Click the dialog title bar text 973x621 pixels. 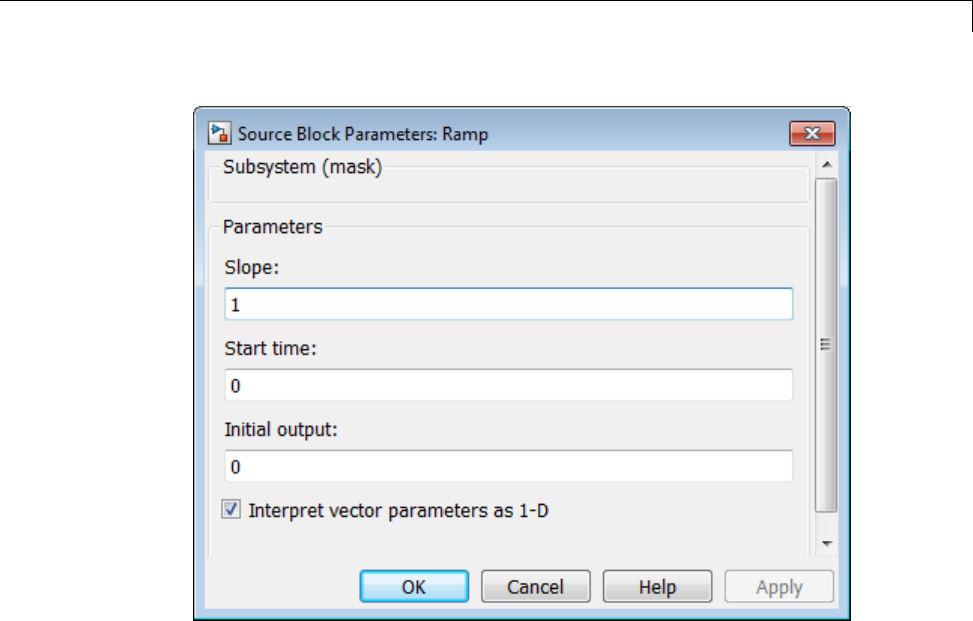pyautogui.click(x=362, y=133)
